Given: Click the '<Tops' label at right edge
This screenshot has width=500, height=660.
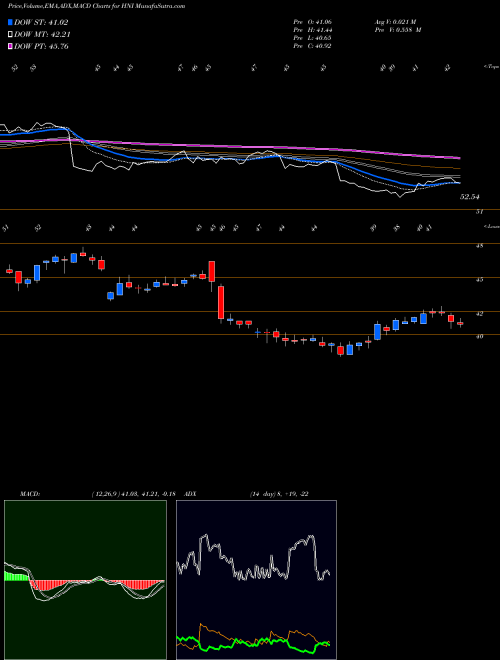Looking at the screenshot, I should click(491, 67).
